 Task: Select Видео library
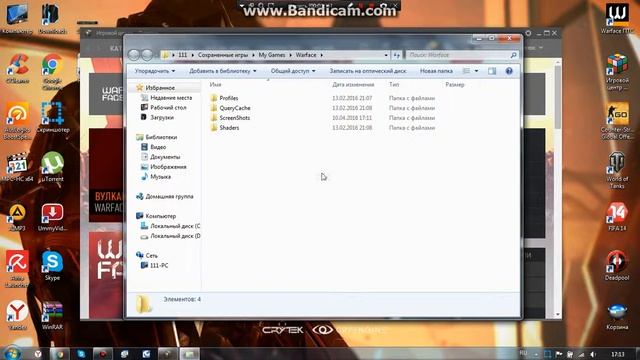[158, 147]
